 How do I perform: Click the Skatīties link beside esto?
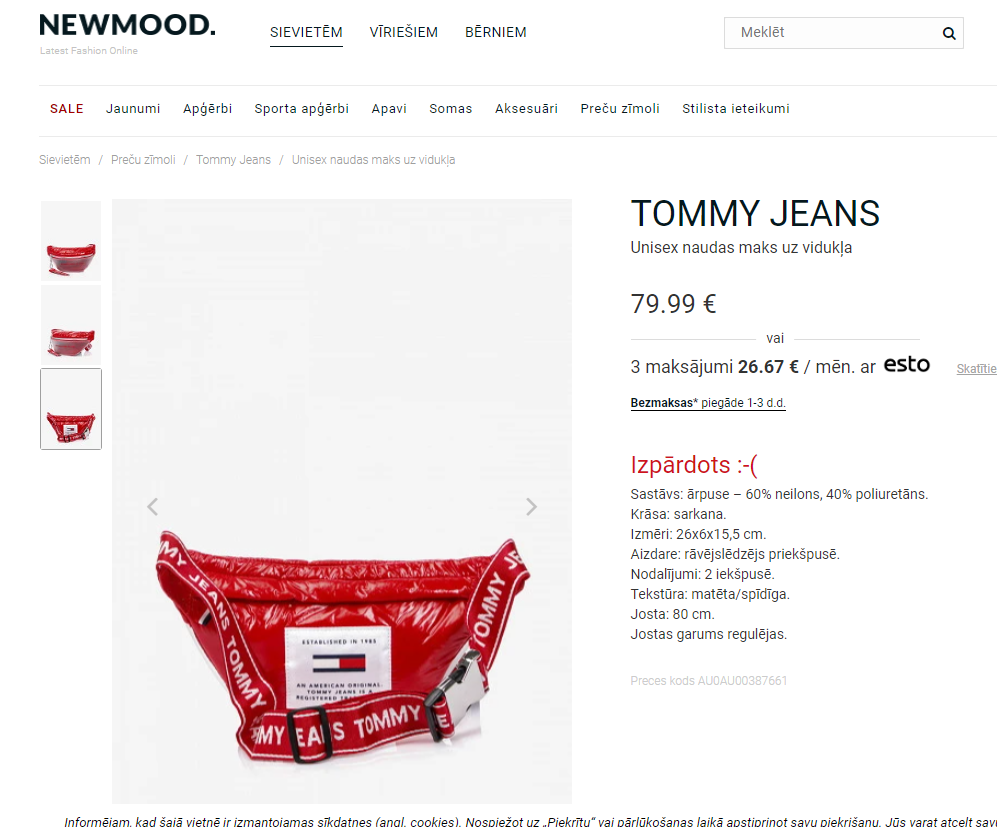pyautogui.click(x=977, y=369)
